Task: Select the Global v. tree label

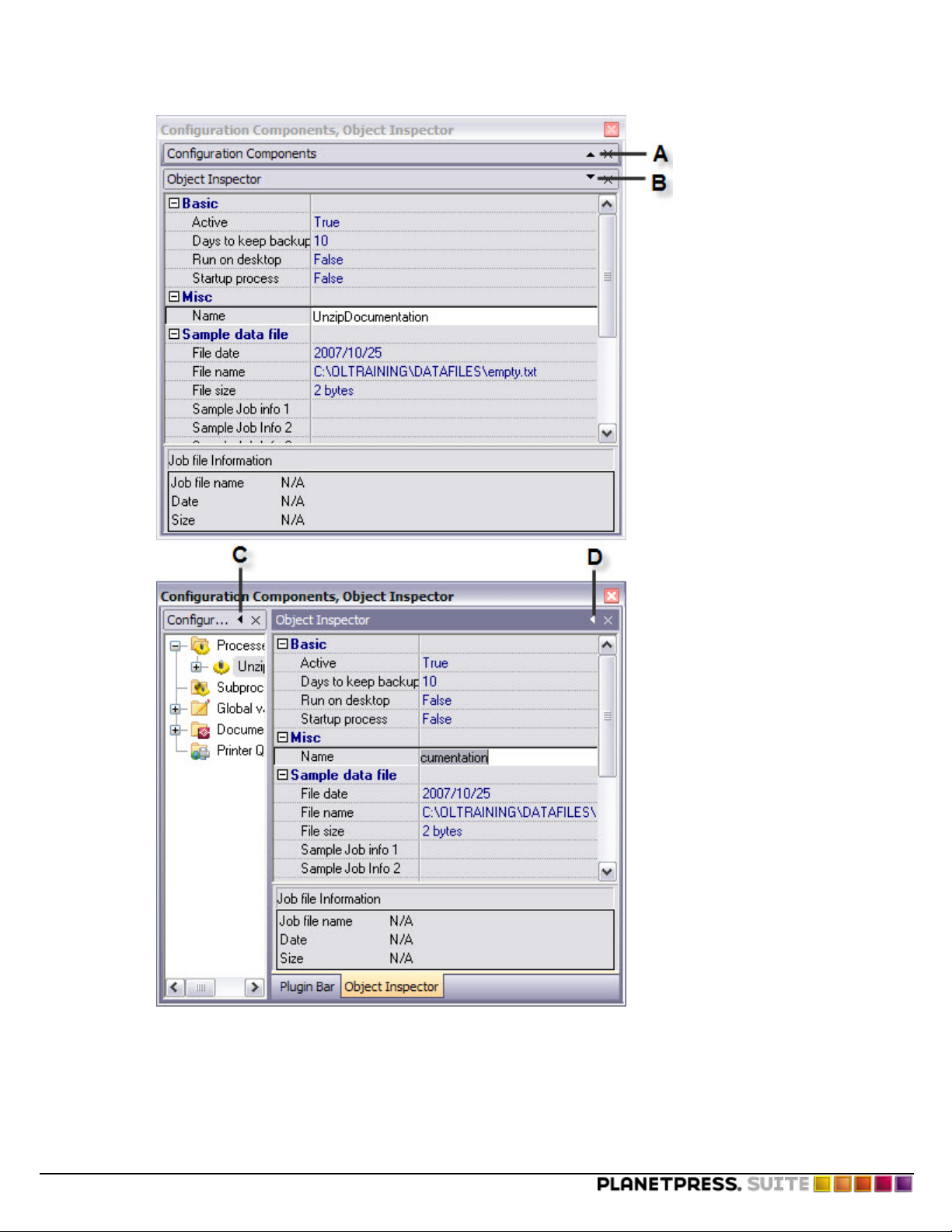Action: 240,709
